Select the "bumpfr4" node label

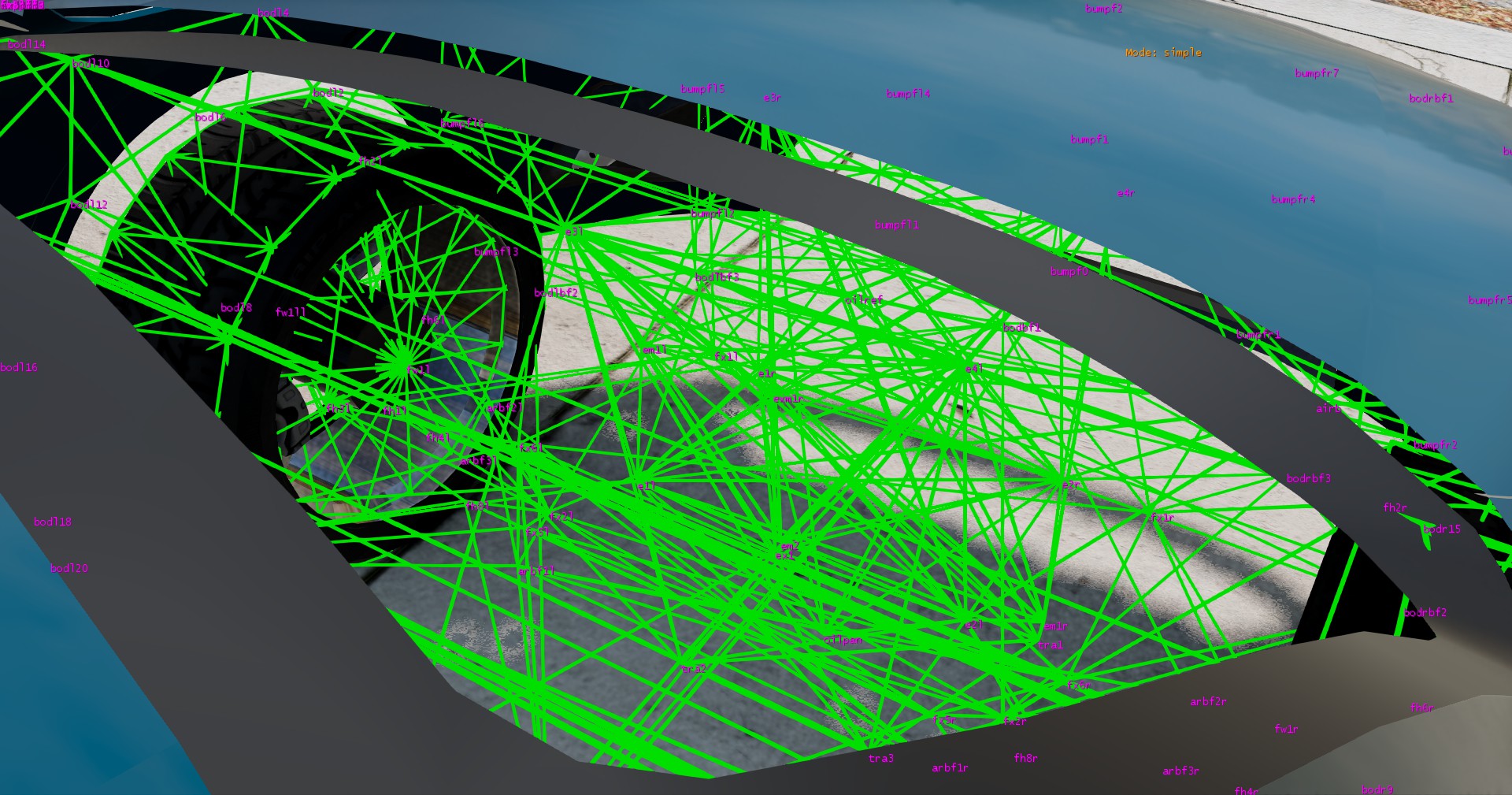click(x=1293, y=199)
